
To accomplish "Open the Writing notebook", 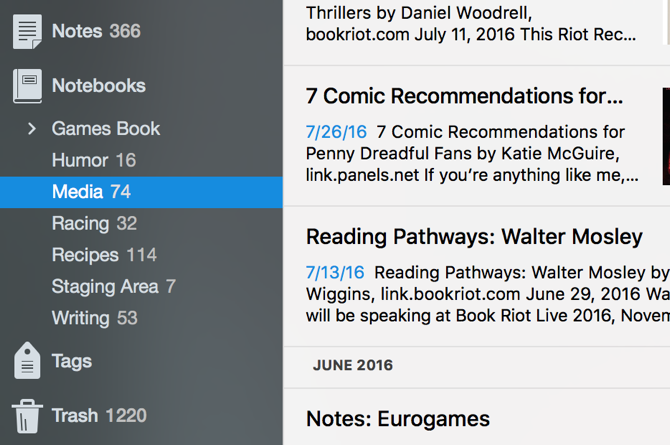I will [80, 318].
